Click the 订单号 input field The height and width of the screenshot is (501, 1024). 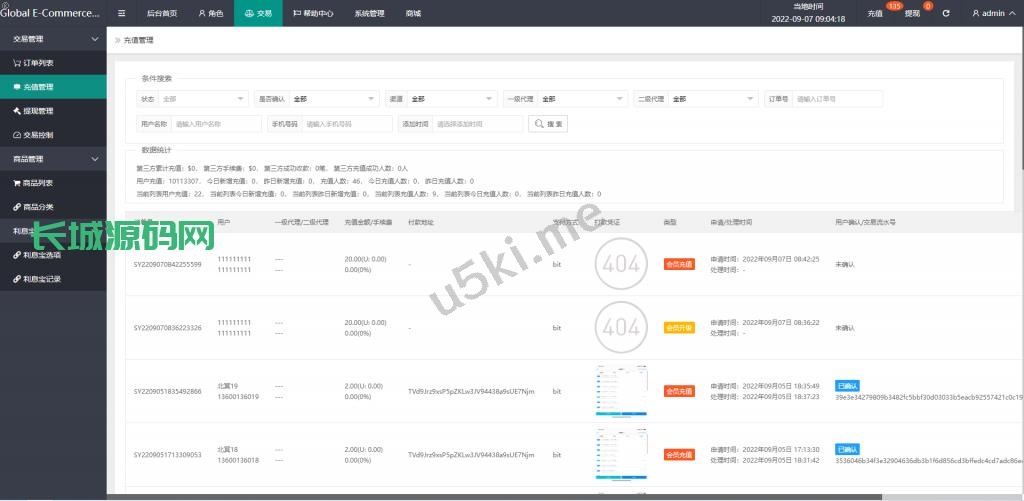pos(837,99)
